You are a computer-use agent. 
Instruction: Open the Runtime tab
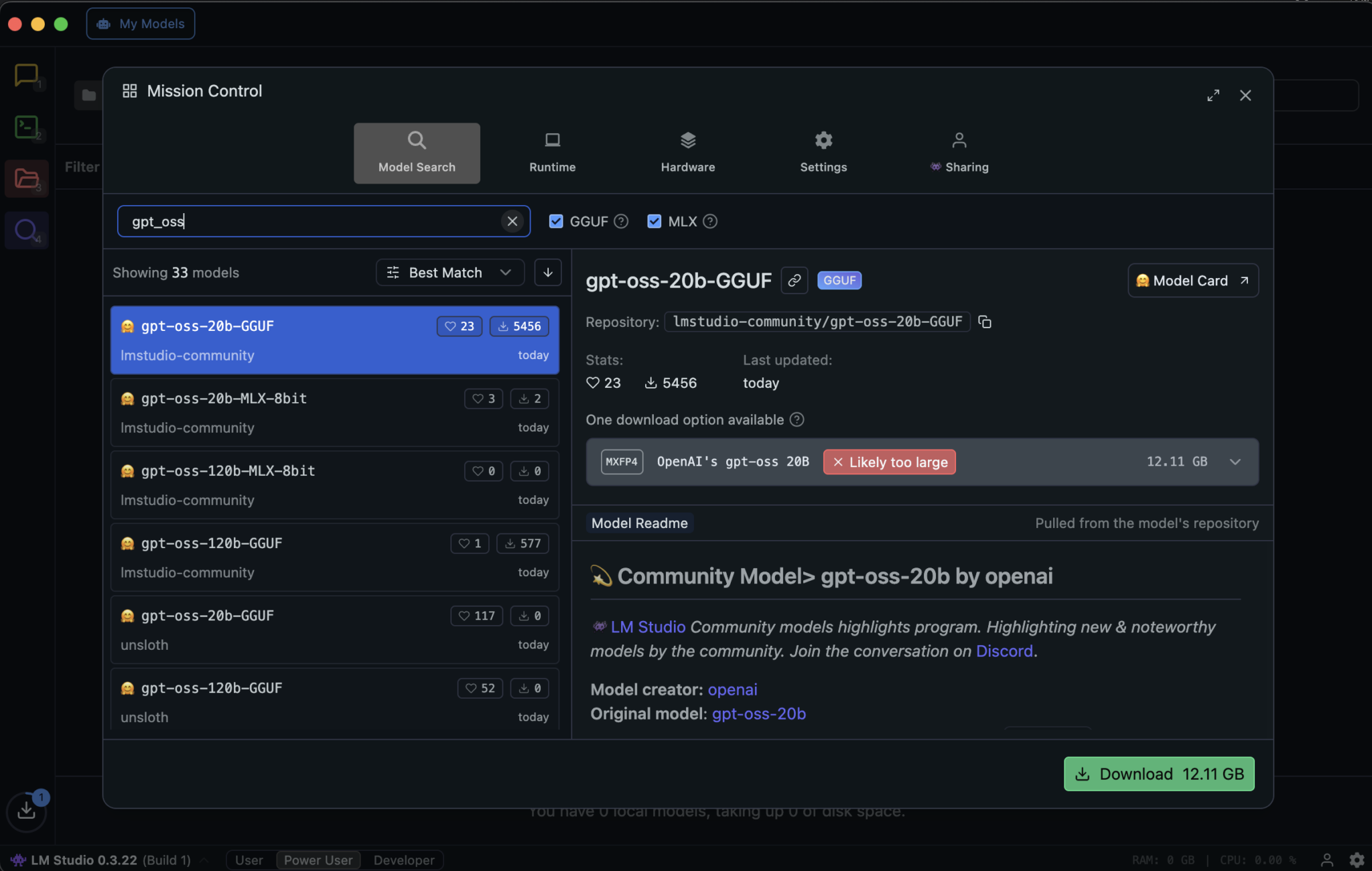pyautogui.click(x=552, y=153)
